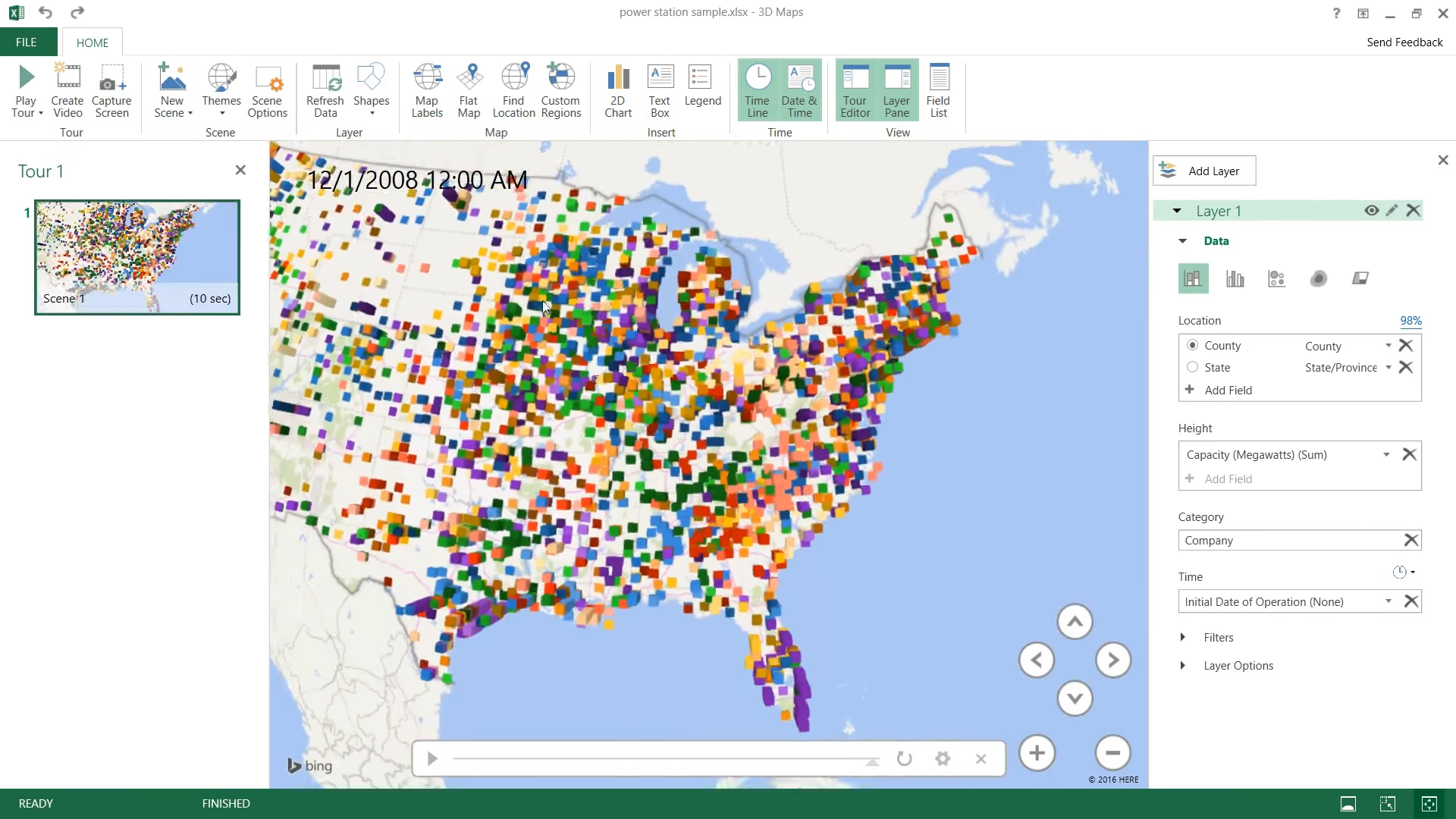This screenshot has height=819, width=1456.
Task: Choose the Bubble chart visualization icon
Action: [1276, 278]
